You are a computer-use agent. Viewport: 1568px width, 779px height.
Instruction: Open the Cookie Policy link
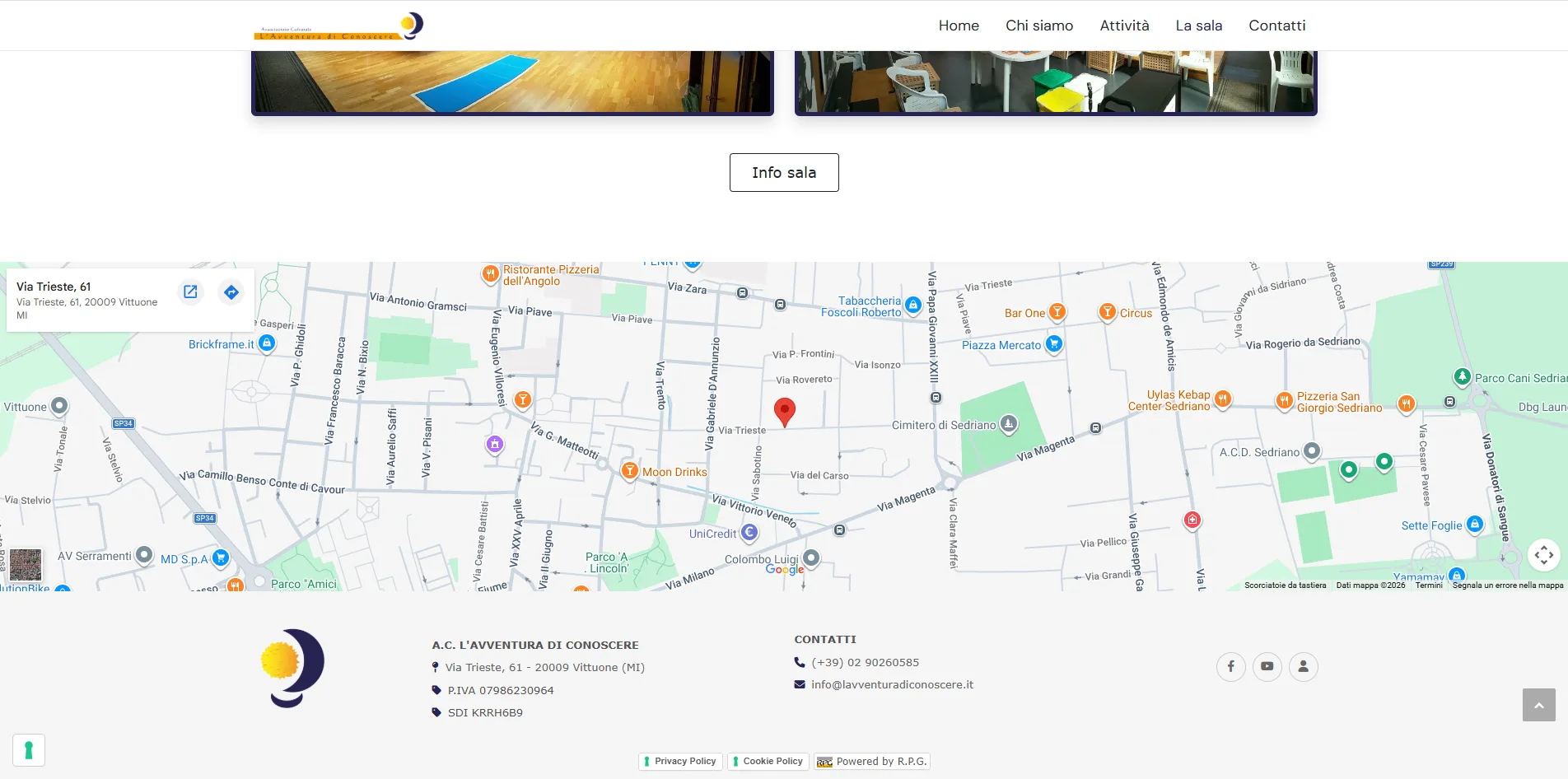click(768, 762)
